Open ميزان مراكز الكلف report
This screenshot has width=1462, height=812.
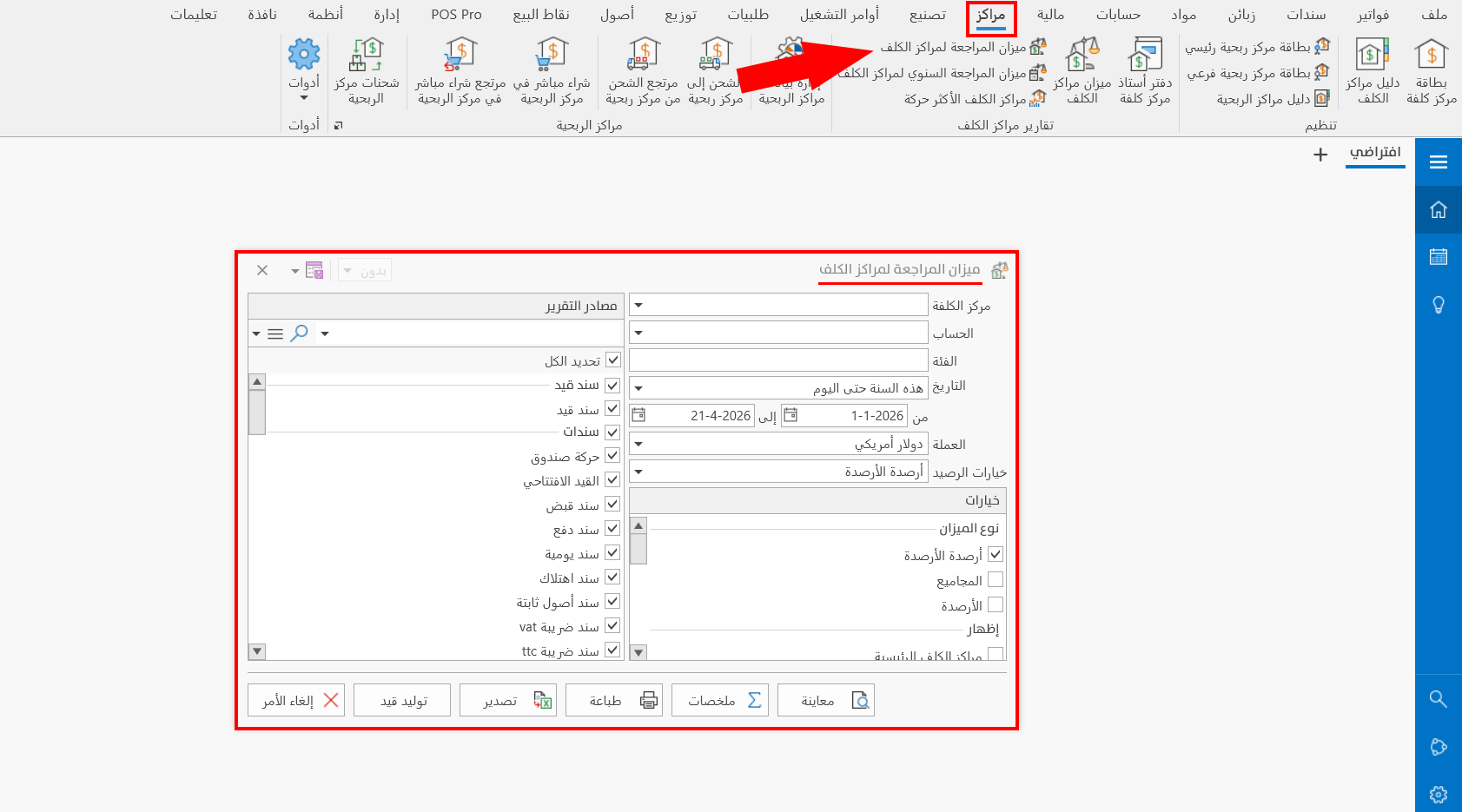click(1082, 71)
